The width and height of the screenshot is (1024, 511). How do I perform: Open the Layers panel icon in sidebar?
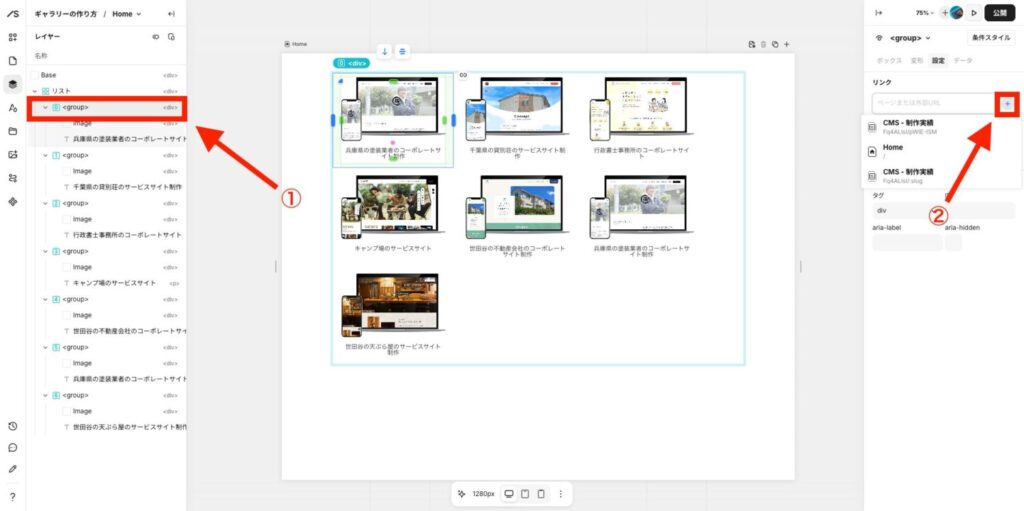(12, 84)
